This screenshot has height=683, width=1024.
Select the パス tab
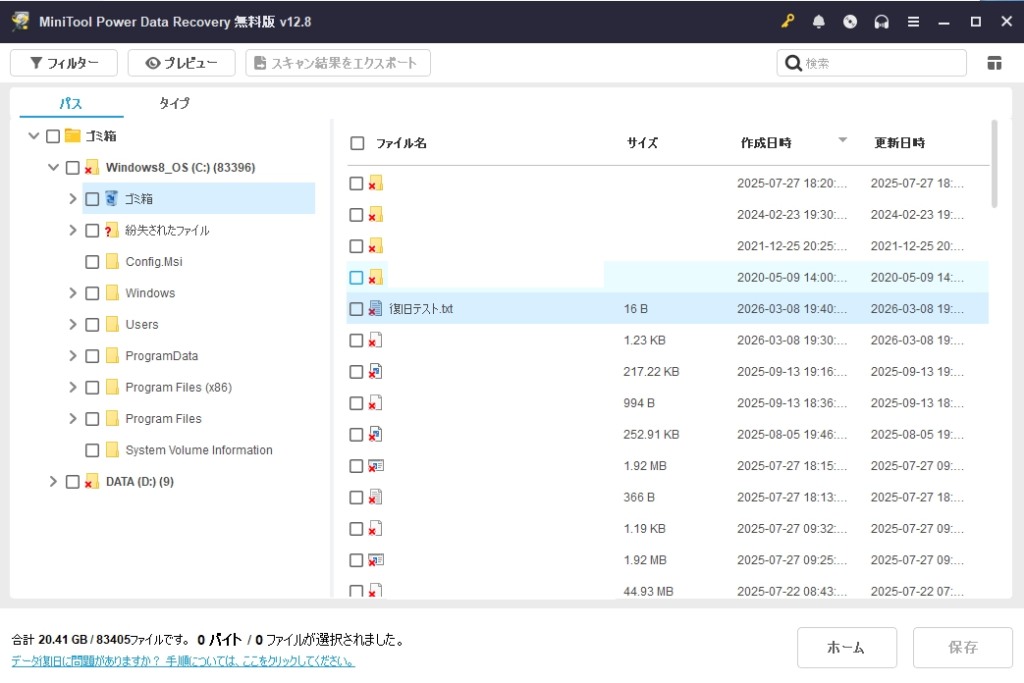pyautogui.click(x=70, y=103)
